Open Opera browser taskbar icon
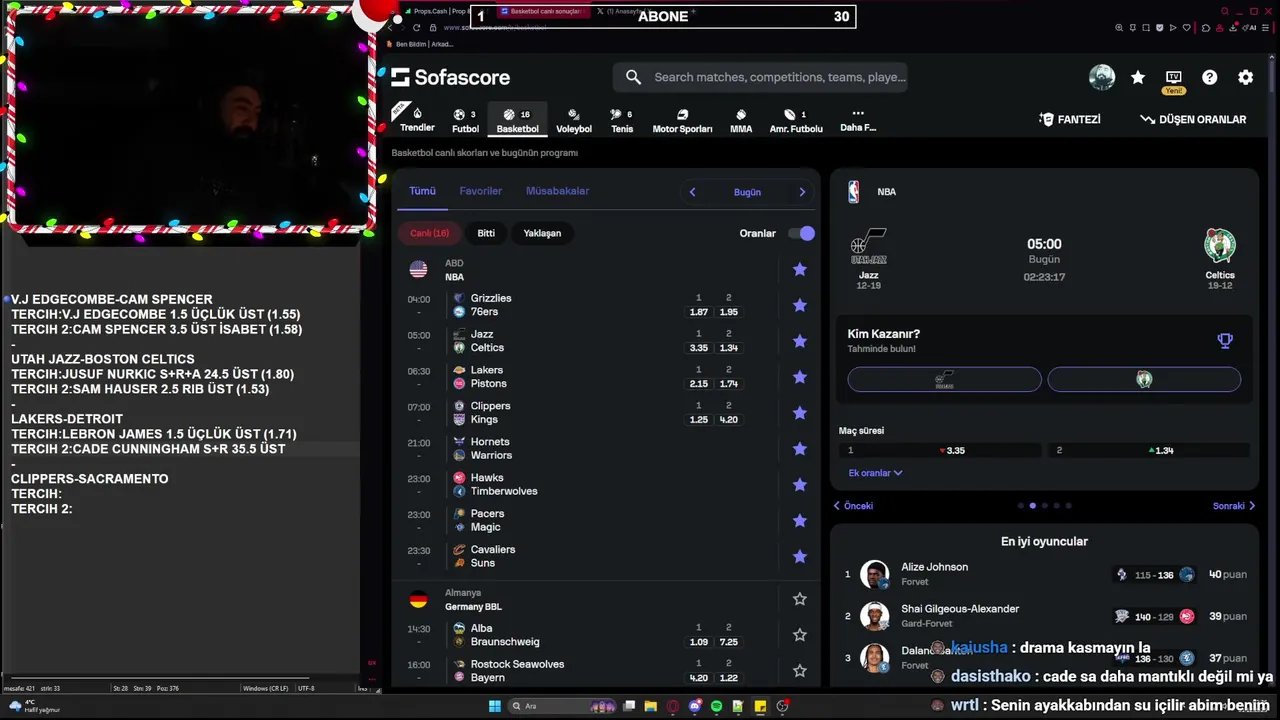 (672, 706)
